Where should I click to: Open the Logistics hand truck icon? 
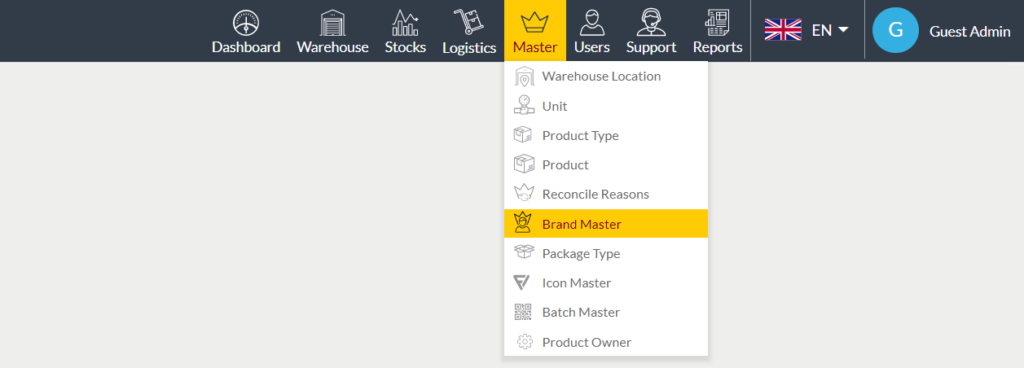(x=468, y=23)
